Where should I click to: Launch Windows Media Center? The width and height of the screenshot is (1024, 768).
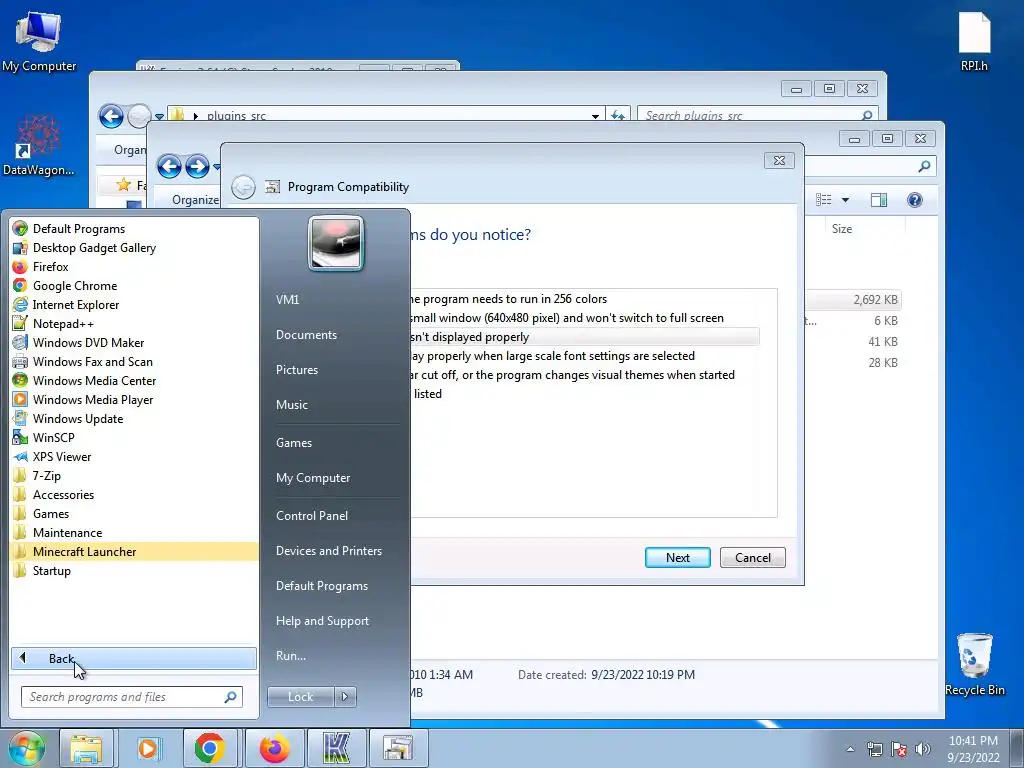click(x=94, y=380)
